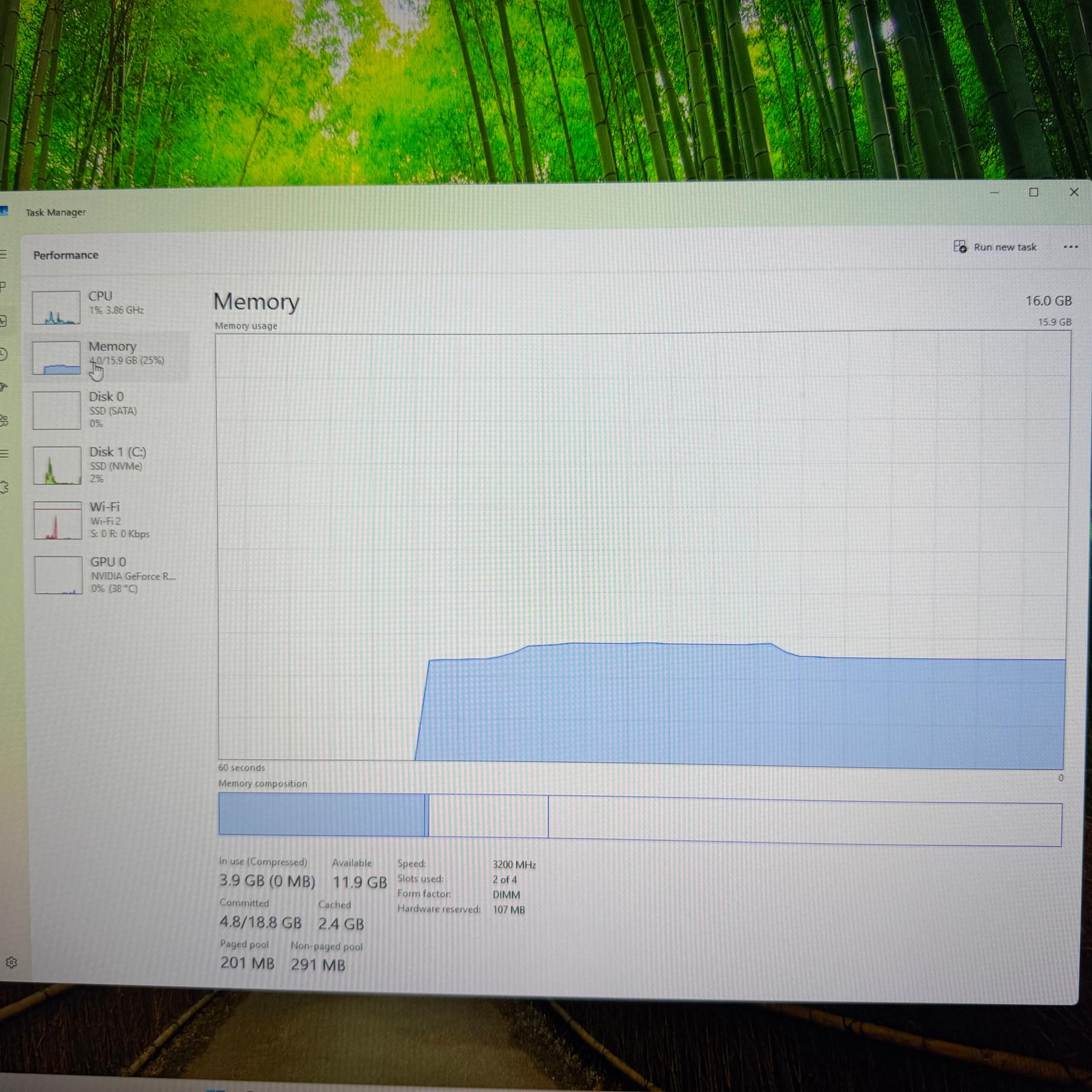This screenshot has width=1092, height=1092.
Task: Select the Disk 0 mini graph thumbnail
Action: [x=57, y=411]
